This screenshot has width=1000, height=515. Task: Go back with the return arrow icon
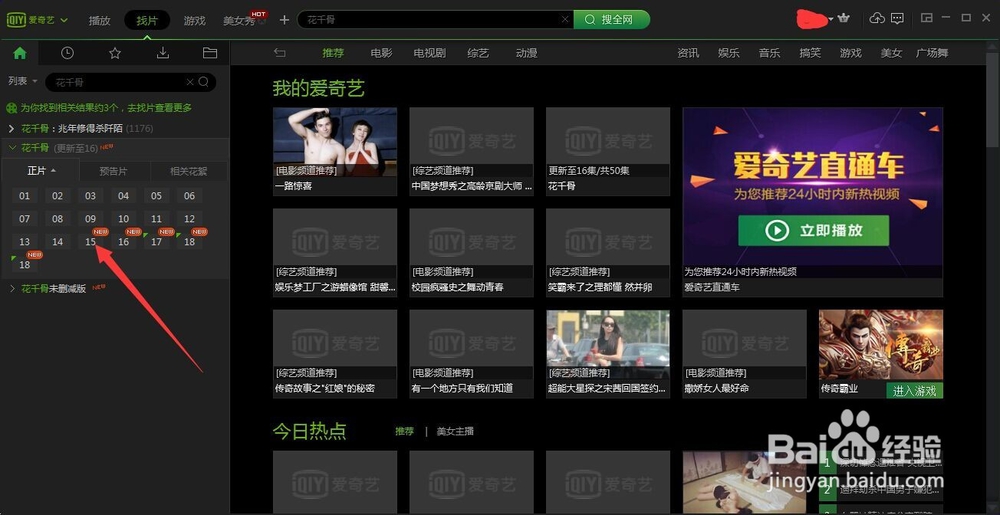coord(279,53)
